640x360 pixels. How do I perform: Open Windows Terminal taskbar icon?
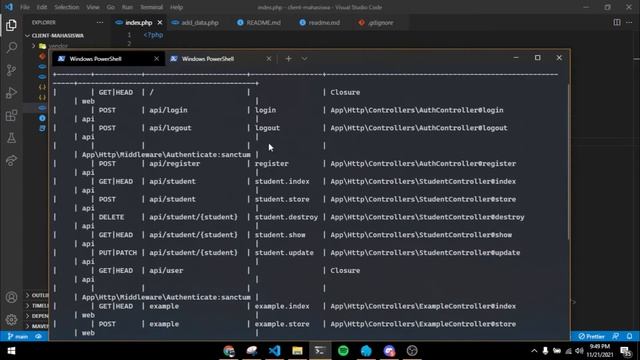(x=320, y=351)
